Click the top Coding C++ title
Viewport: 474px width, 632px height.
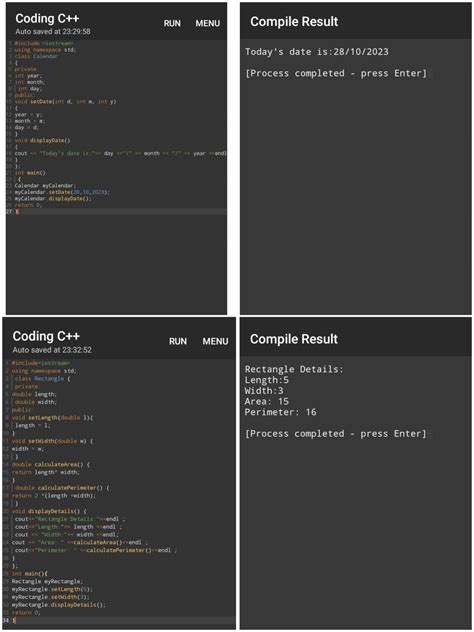[47, 19]
